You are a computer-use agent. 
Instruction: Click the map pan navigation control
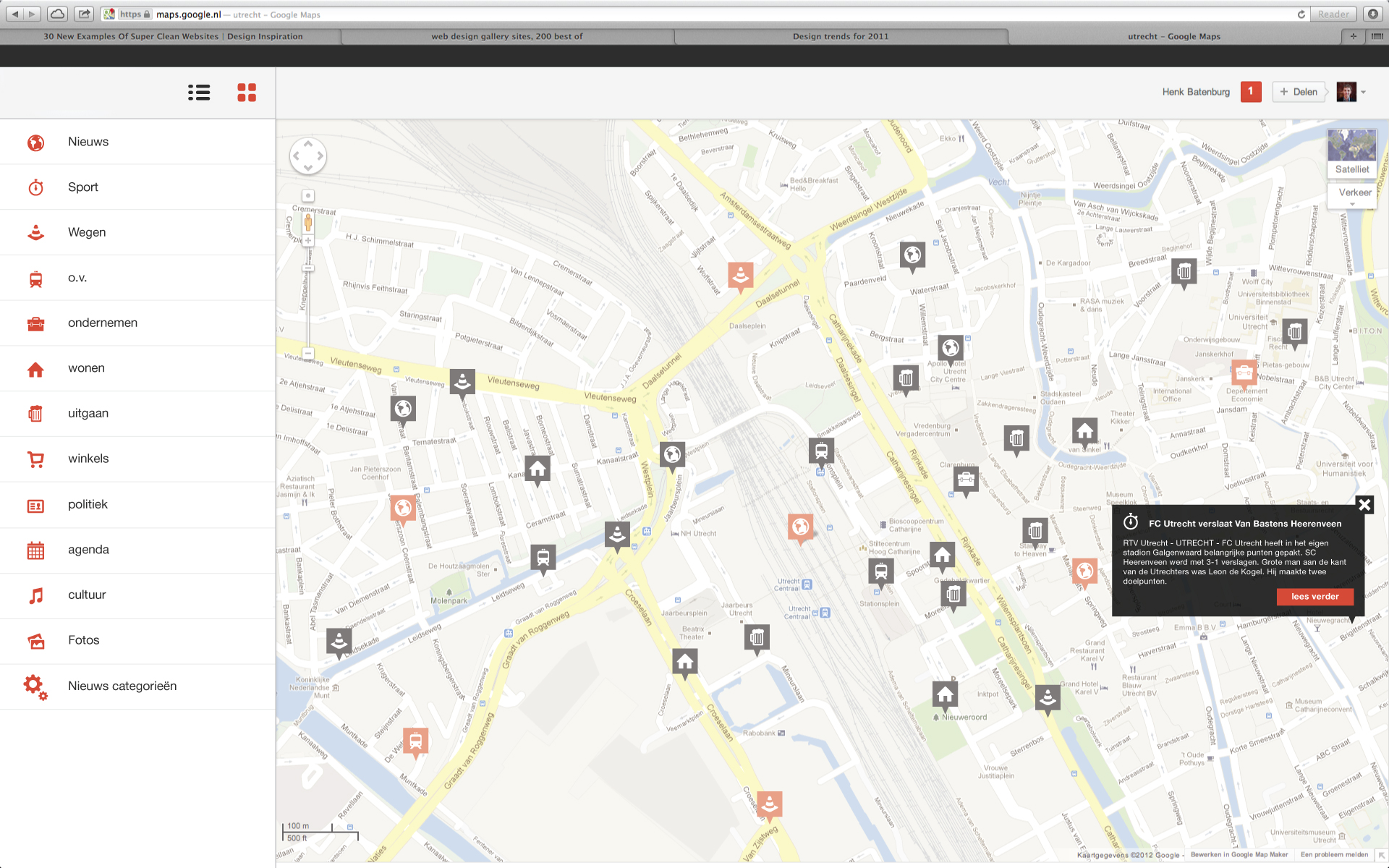pos(308,156)
